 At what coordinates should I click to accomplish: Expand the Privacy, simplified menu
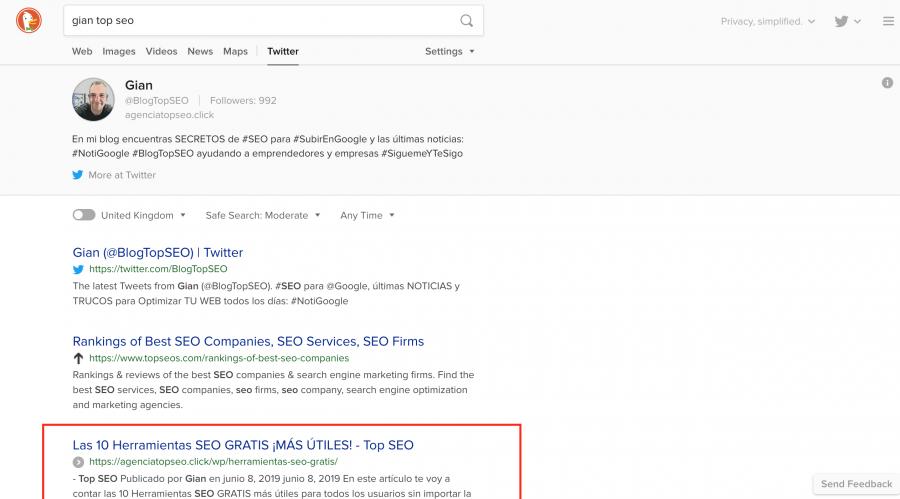pyautogui.click(x=767, y=21)
